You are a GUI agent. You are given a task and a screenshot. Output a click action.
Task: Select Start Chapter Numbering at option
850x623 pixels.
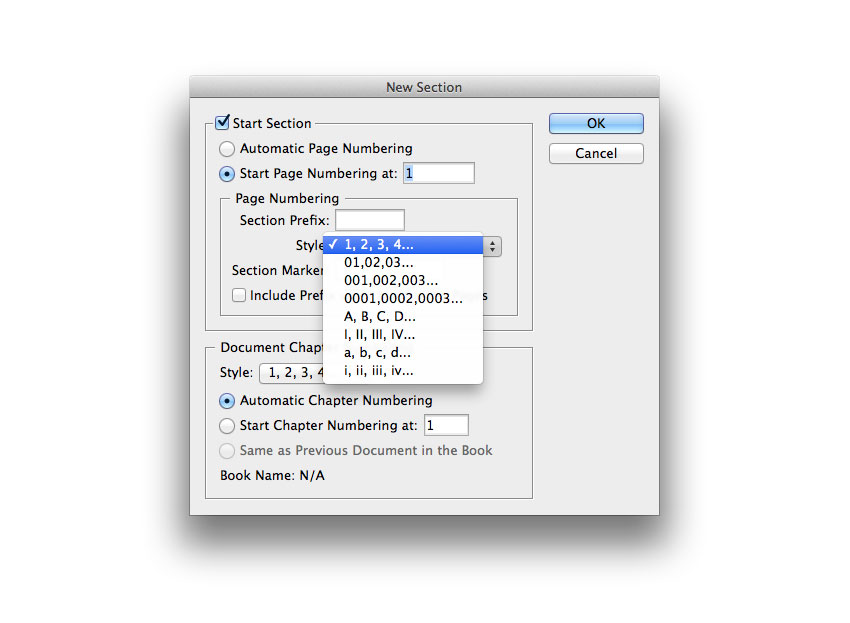click(228, 426)
